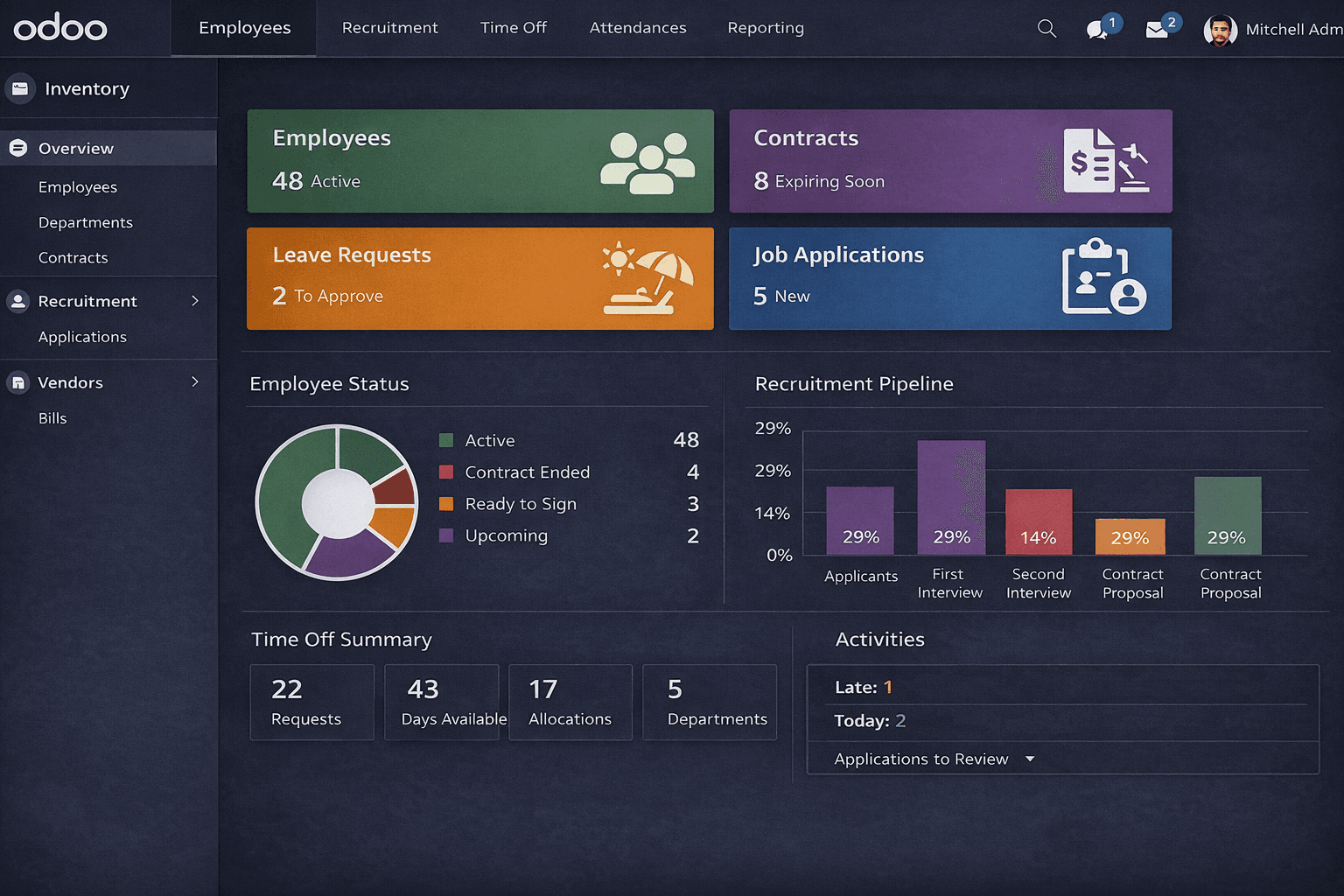Image resolution: width=1344 pixels, height=896 pixels.
Task: Click the Recruitment person icon in sidebar
Action: (18, 301)
